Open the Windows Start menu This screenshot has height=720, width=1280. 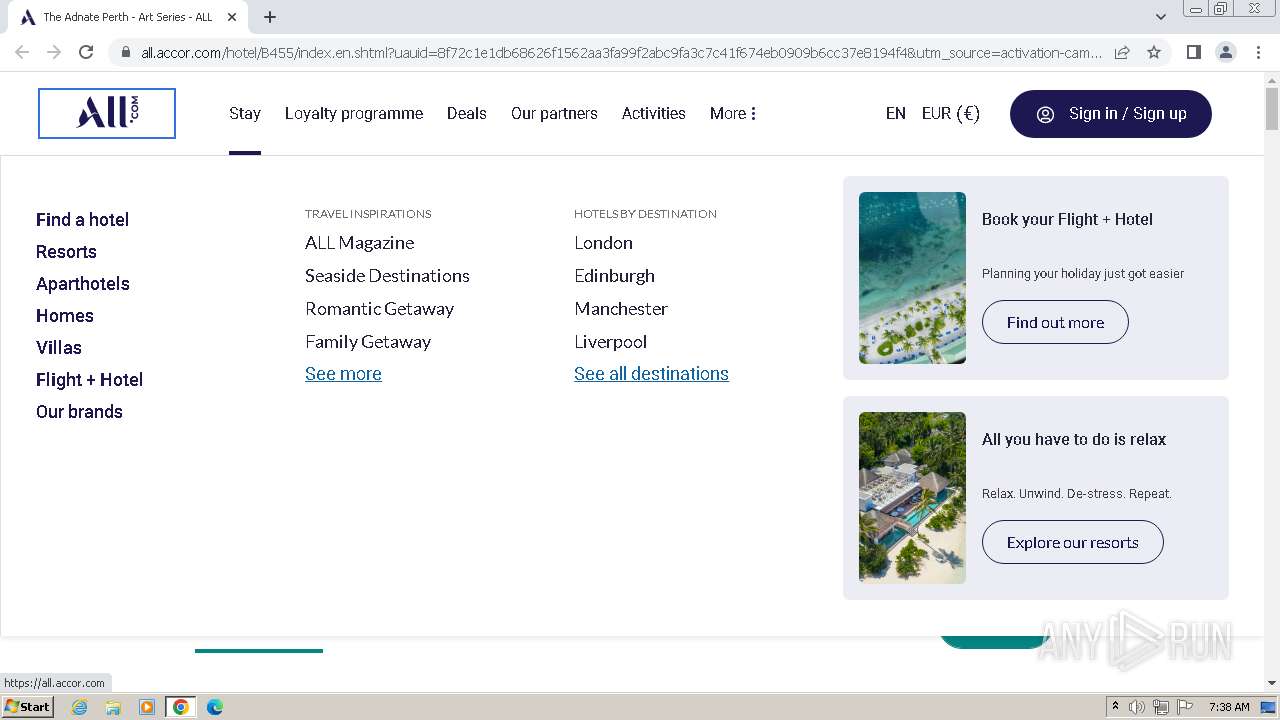click(x=27, y=706)
